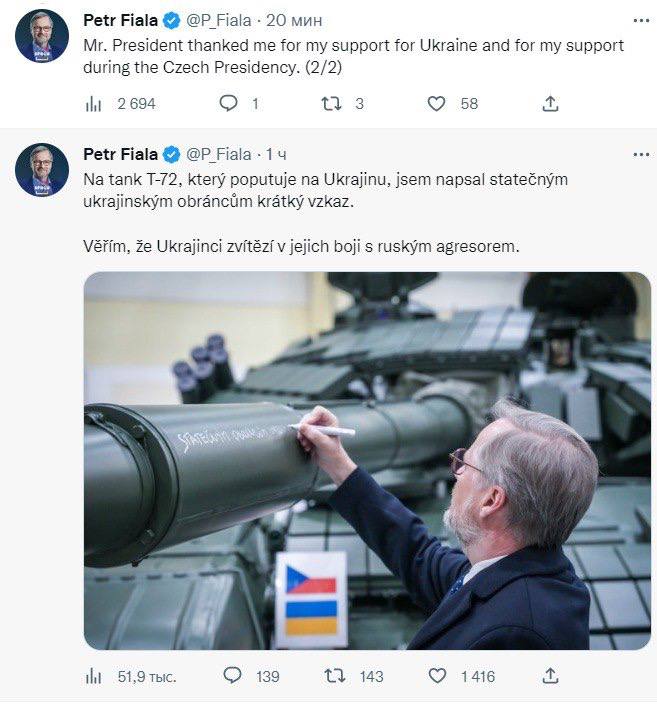657x704 pixels.
Task: Open the 20 мин timestamp link
Action: 296,20
